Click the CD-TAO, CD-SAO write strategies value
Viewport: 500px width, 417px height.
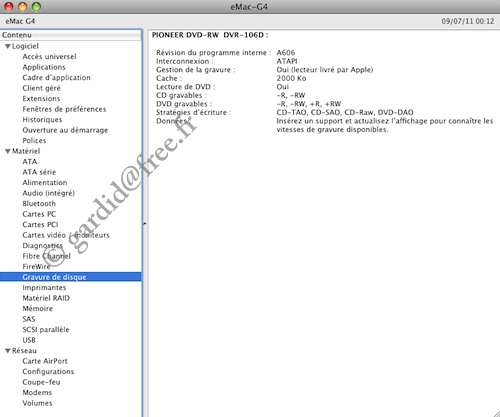coord(345,112)
